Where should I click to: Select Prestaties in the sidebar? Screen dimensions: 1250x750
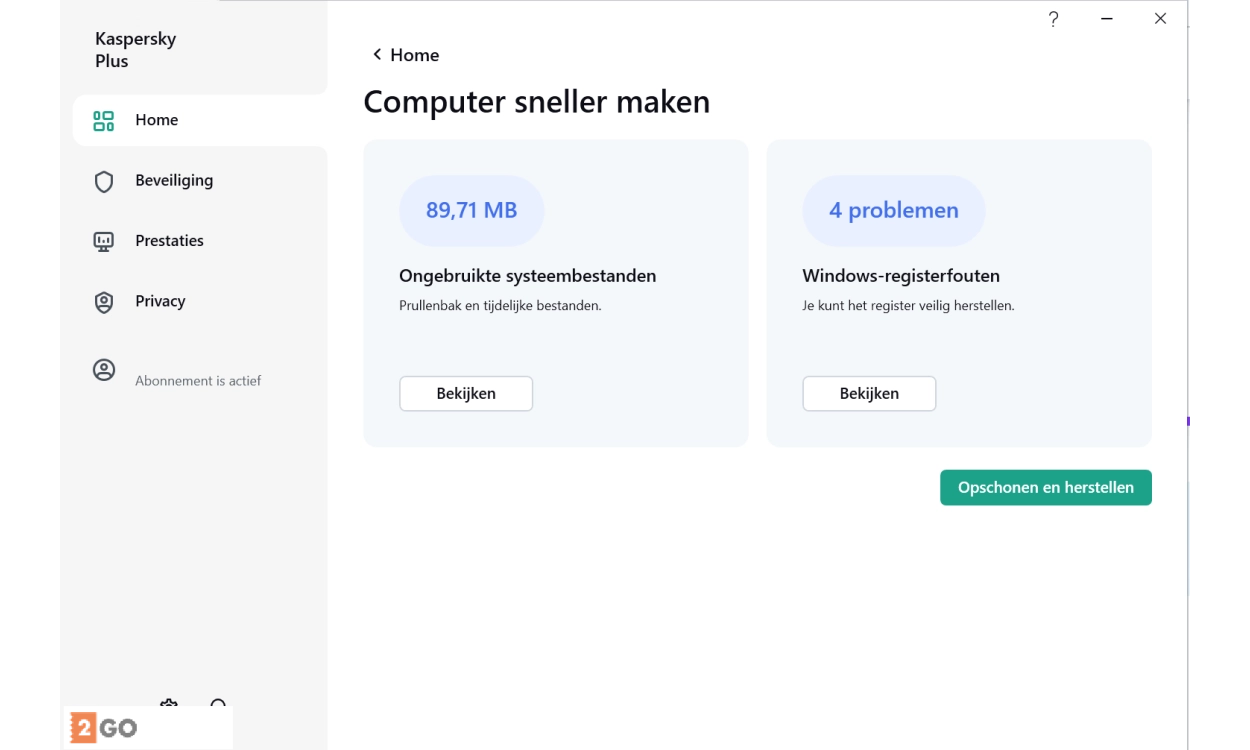(x=169, y=241)
